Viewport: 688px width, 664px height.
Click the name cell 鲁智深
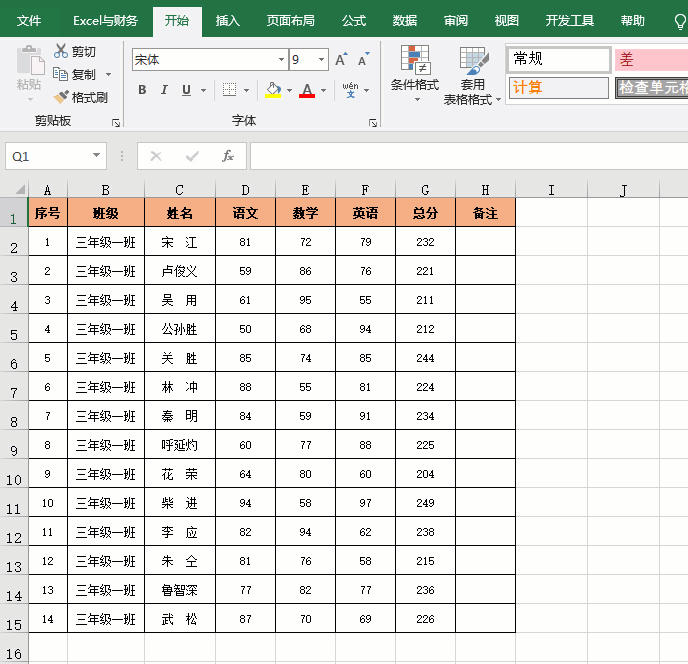[x=179, y=590]
